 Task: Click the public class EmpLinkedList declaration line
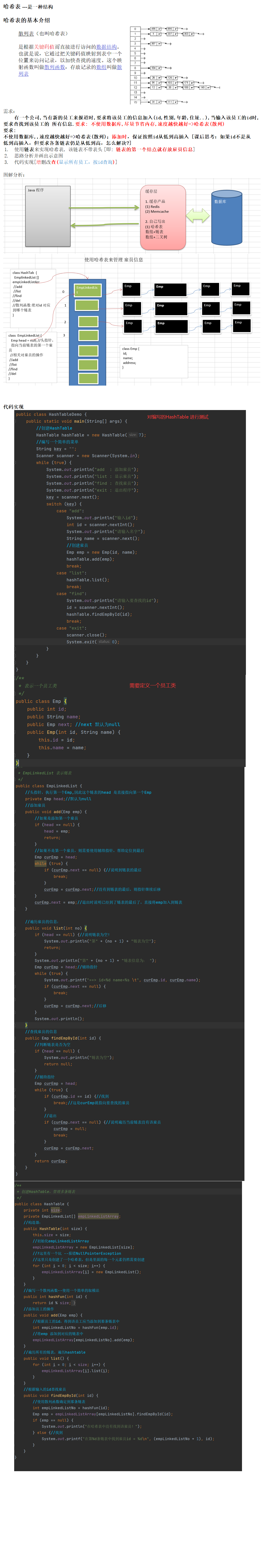[x=47, y=786]
